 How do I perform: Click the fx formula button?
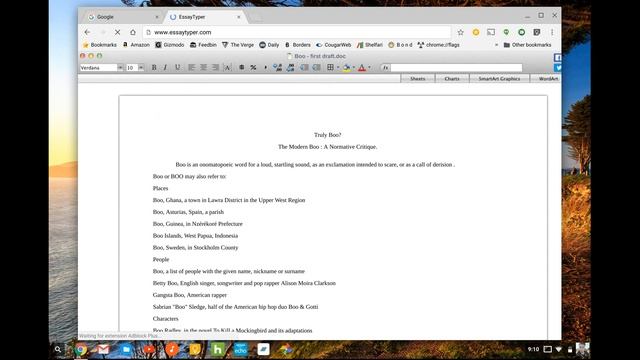tap(385, 67)
